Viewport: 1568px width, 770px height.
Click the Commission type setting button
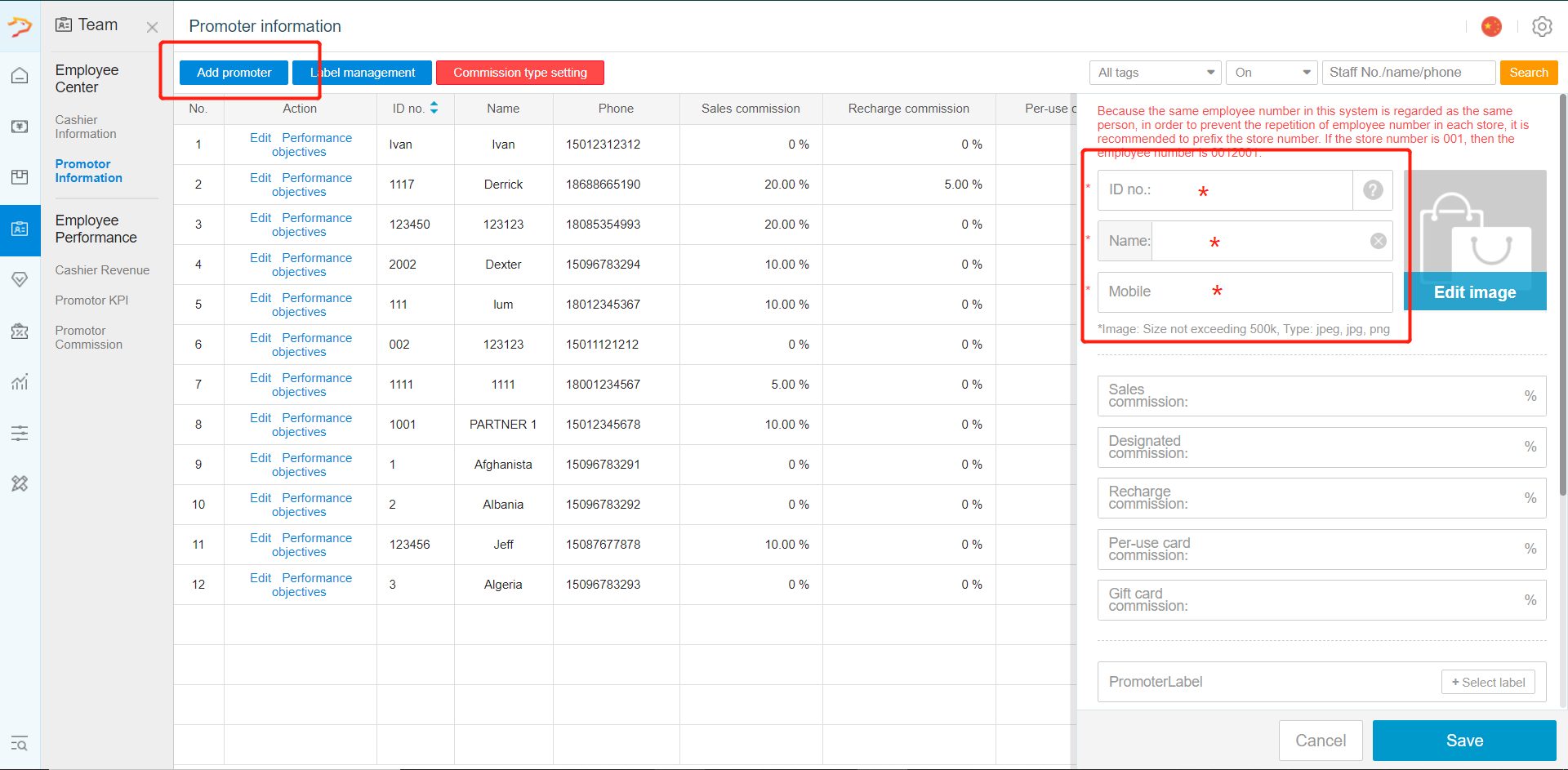pos(520,73)
